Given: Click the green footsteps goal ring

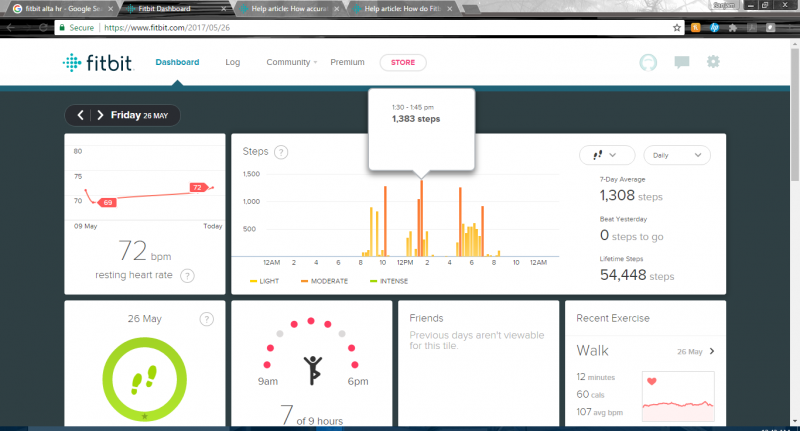Looking at the screenshot, I should pos(145,380).
